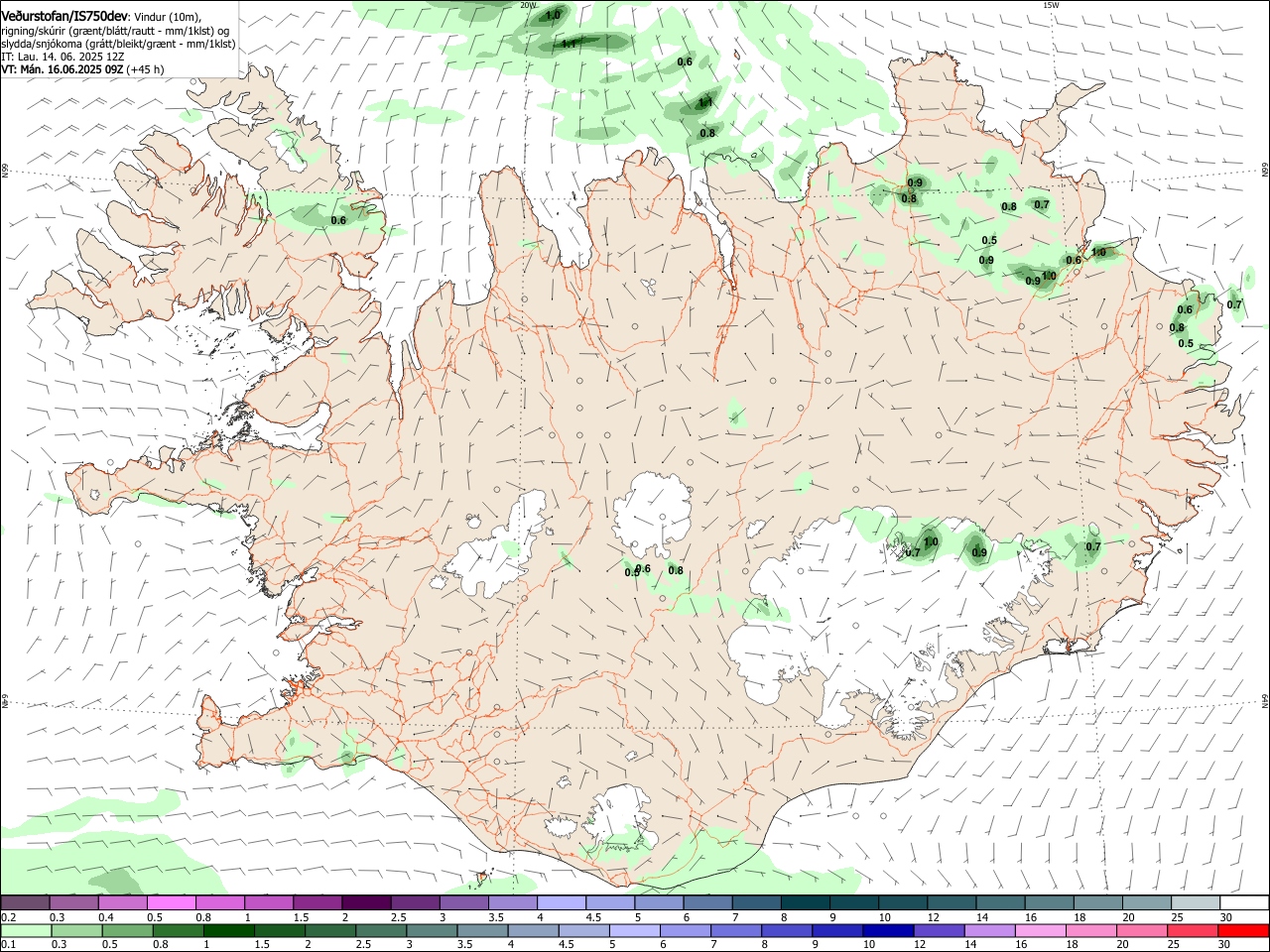Select lower legend red swatch labeled 30

1243,931
